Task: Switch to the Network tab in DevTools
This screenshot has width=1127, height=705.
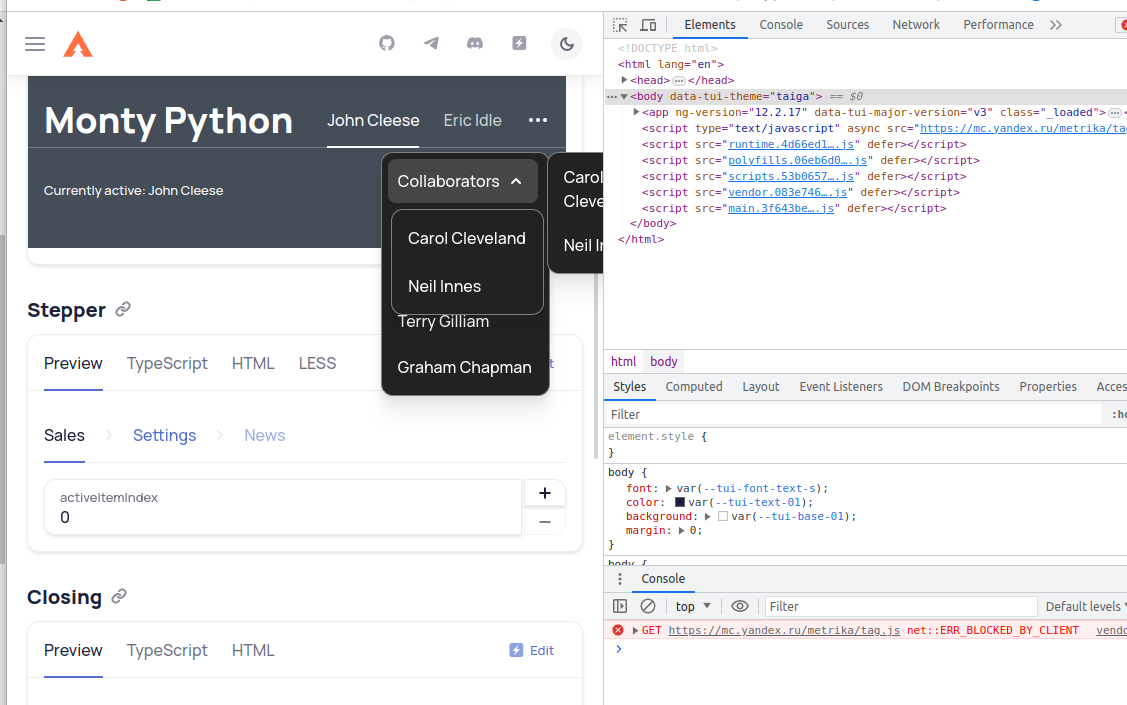Action: coord(915,24)
